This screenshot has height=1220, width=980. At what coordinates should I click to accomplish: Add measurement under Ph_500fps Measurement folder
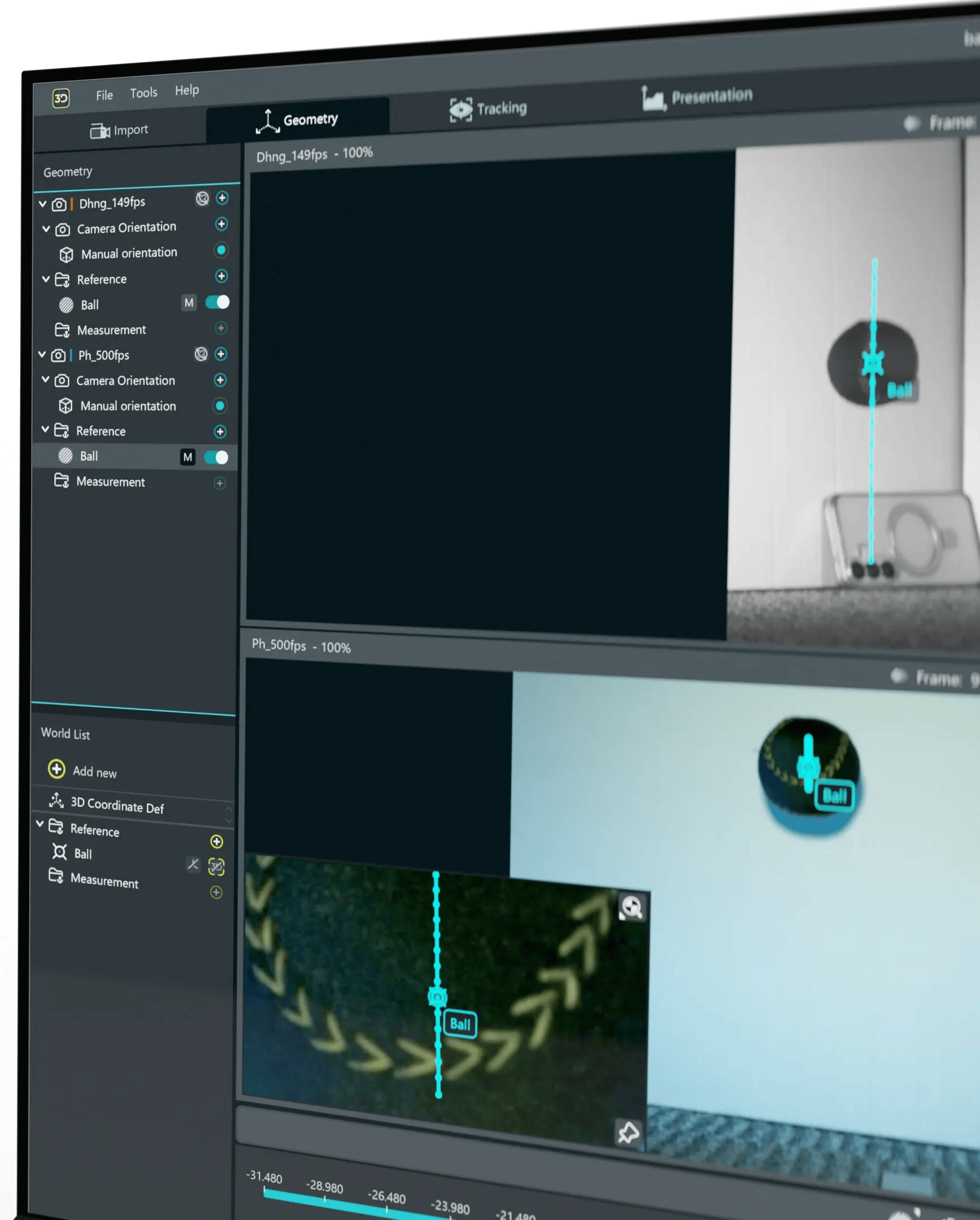pos(220,483)
